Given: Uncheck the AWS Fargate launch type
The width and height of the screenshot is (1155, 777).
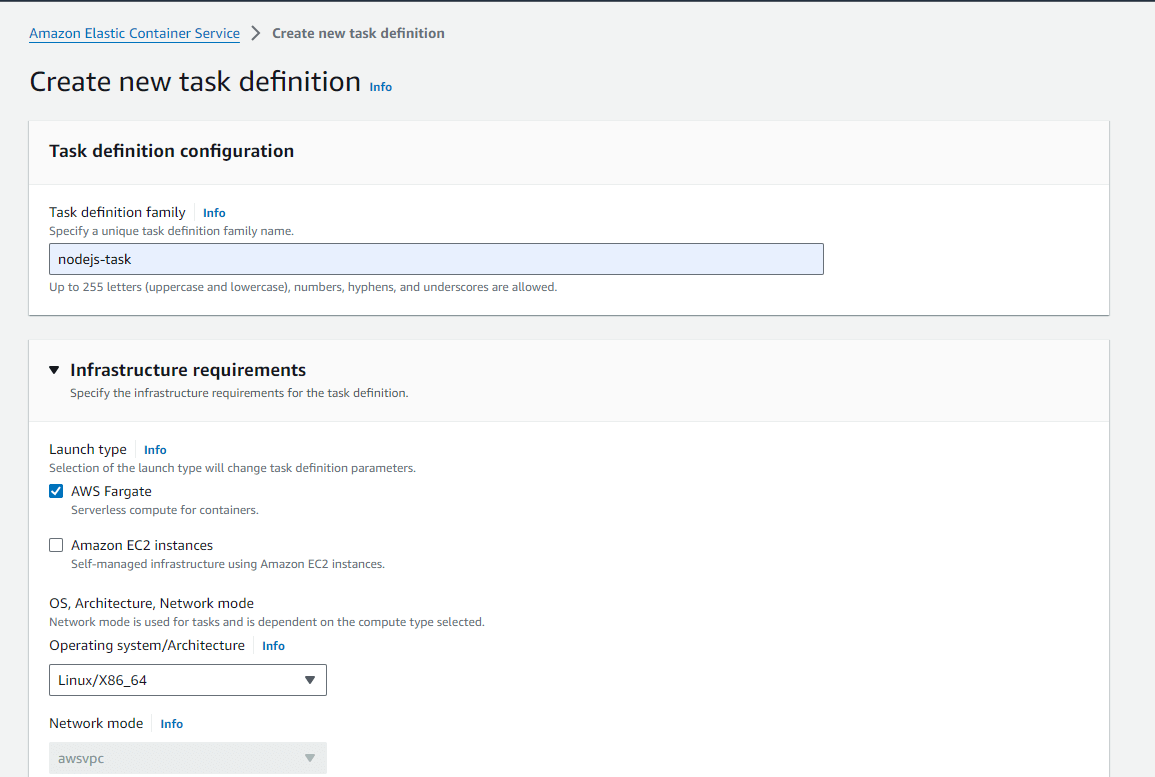Looking at the screenshot, I should (x=56, y=491).
